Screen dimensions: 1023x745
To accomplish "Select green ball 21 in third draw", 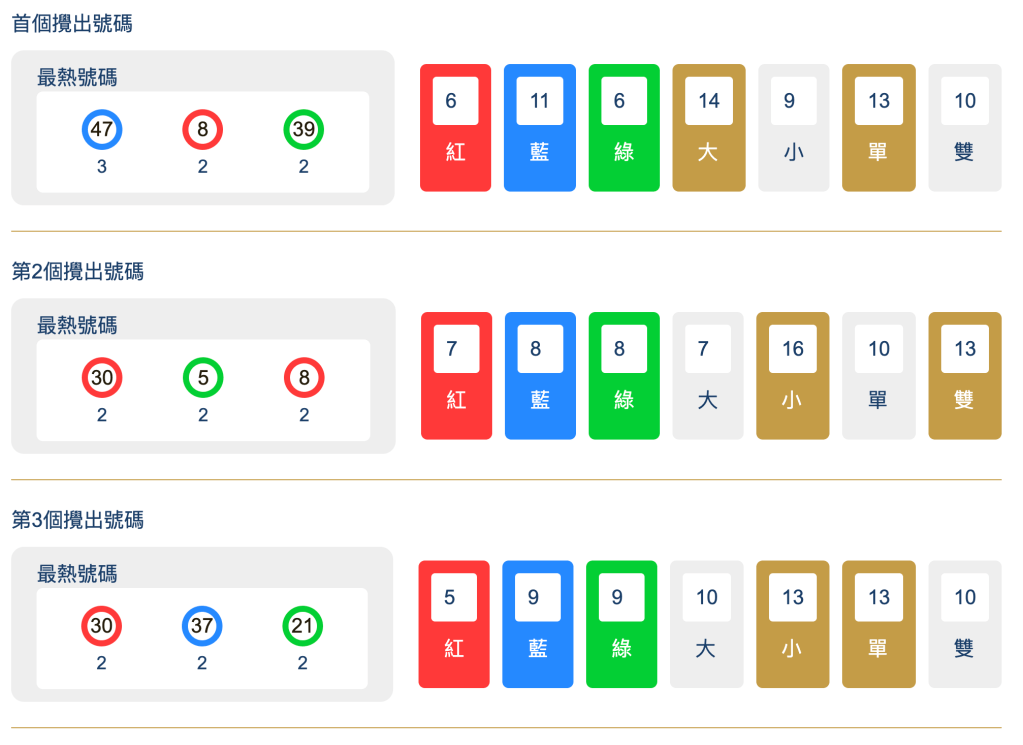I will (303, 626).
